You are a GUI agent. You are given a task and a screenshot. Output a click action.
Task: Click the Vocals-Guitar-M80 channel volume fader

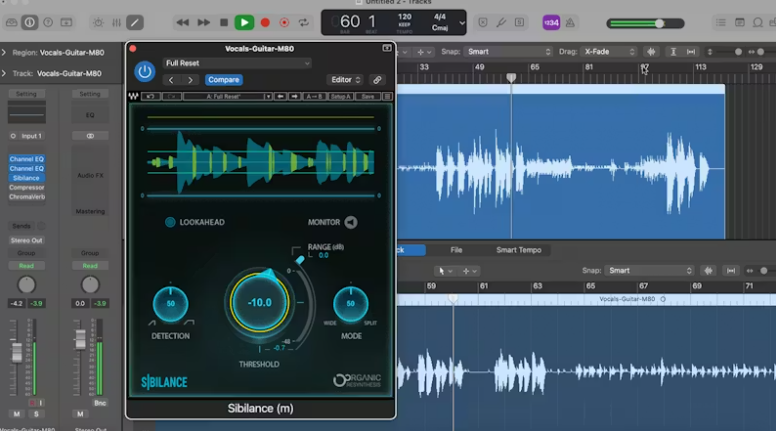(x=16, y=351)
